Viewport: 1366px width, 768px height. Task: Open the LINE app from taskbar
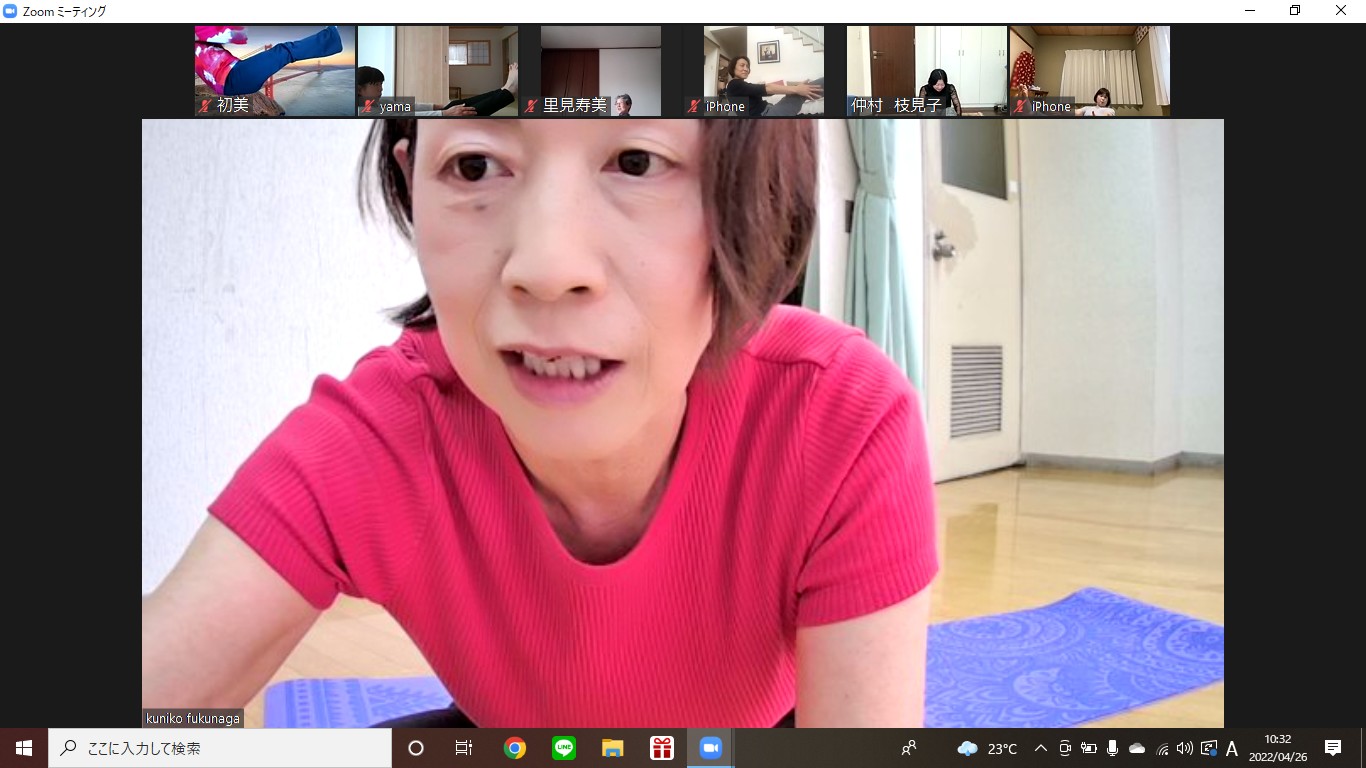coord(564,748)
